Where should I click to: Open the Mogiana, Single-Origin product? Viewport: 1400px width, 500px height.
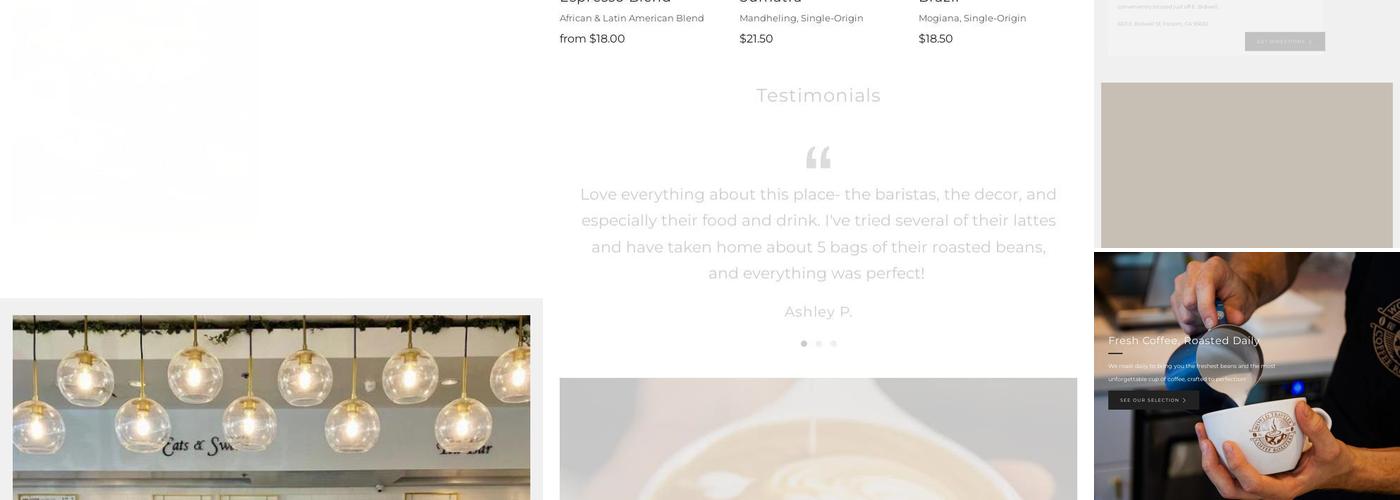coord(972,18)
